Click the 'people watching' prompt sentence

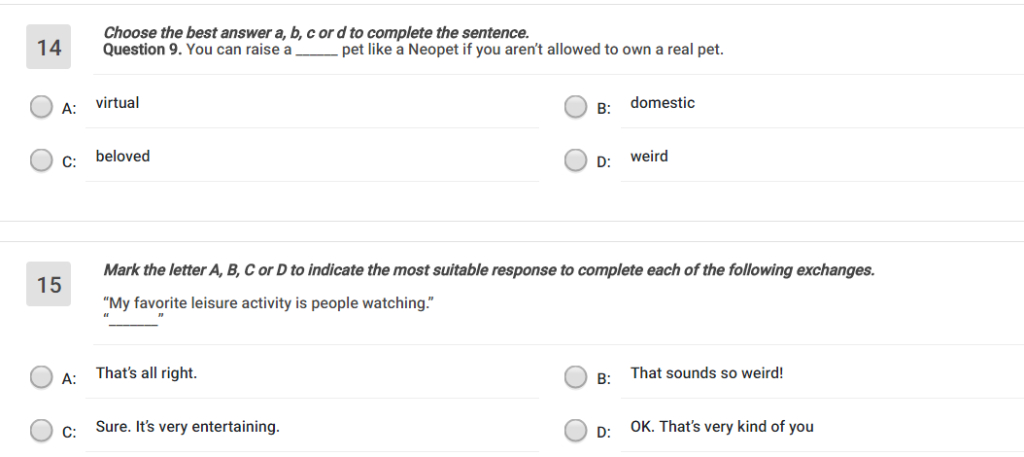pyautogui.click(x=268, y=303)
